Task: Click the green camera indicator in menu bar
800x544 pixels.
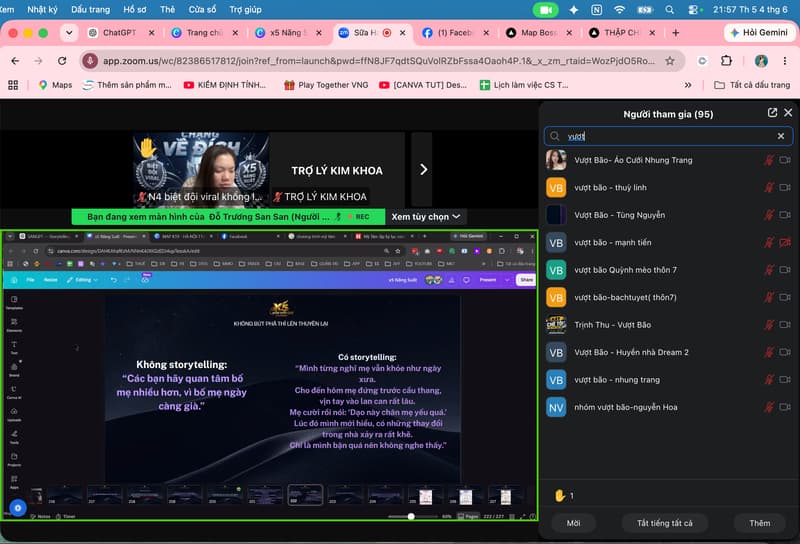Action: pyautogui.click(x=545, y=9)
